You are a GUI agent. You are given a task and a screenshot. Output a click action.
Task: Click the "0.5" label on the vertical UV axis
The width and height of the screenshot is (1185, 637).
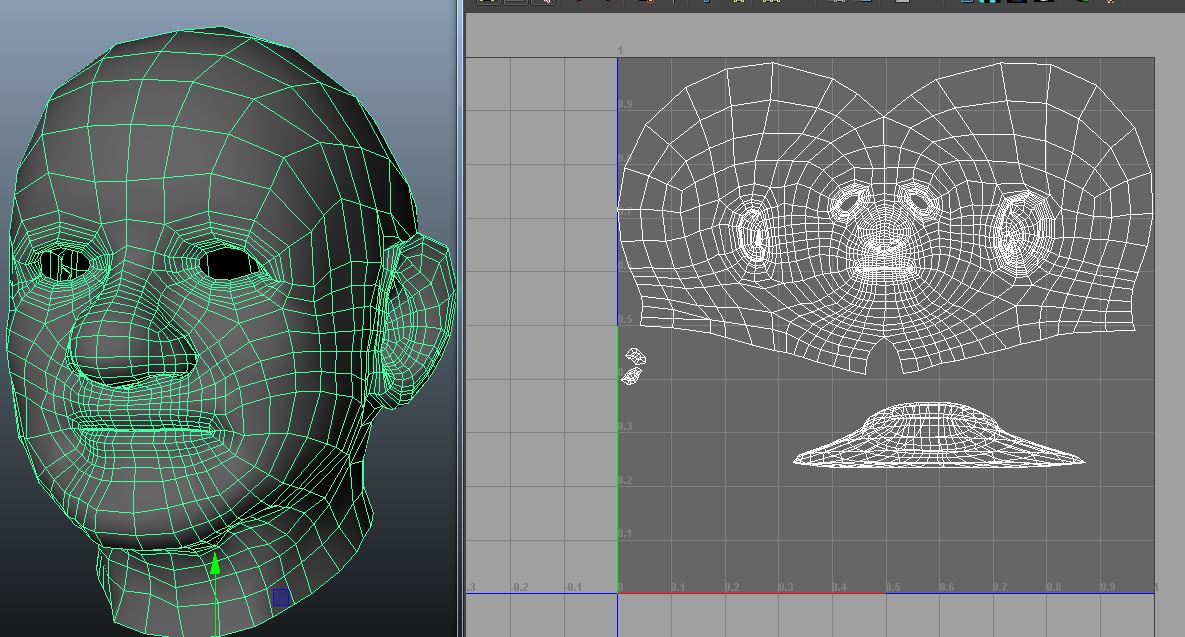(x=625, y=320)
